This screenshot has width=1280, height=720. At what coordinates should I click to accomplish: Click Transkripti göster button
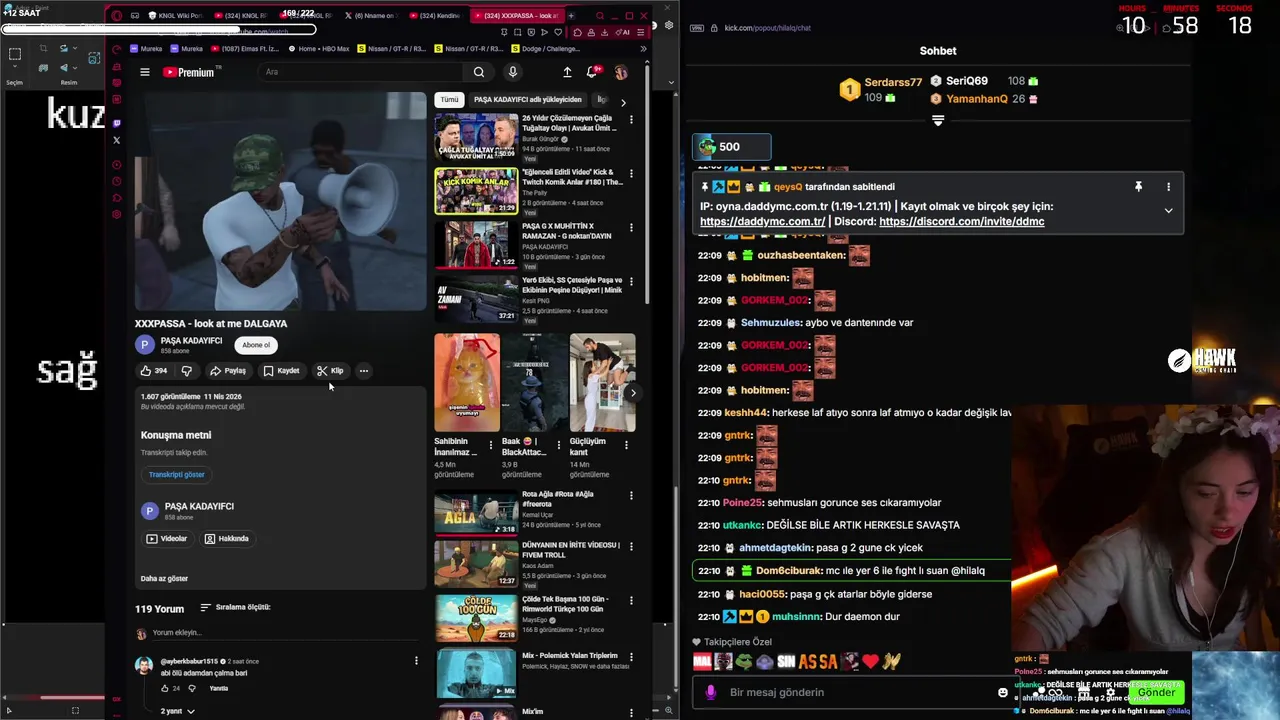tap(177, 475)
